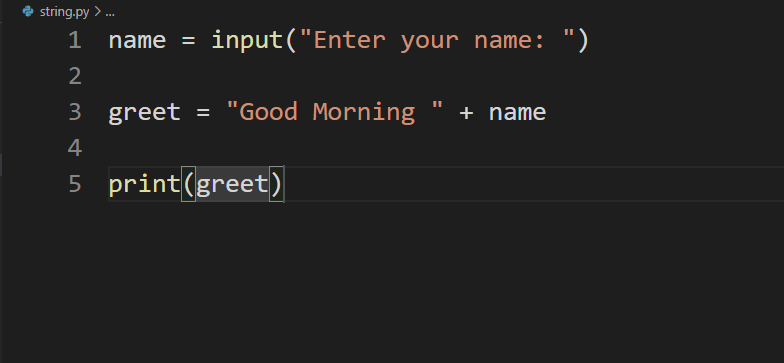Screen dimensions: 784x363
Task: Click the print keyword on line 5
Action: pyautogui.click(x=144, y=184)
